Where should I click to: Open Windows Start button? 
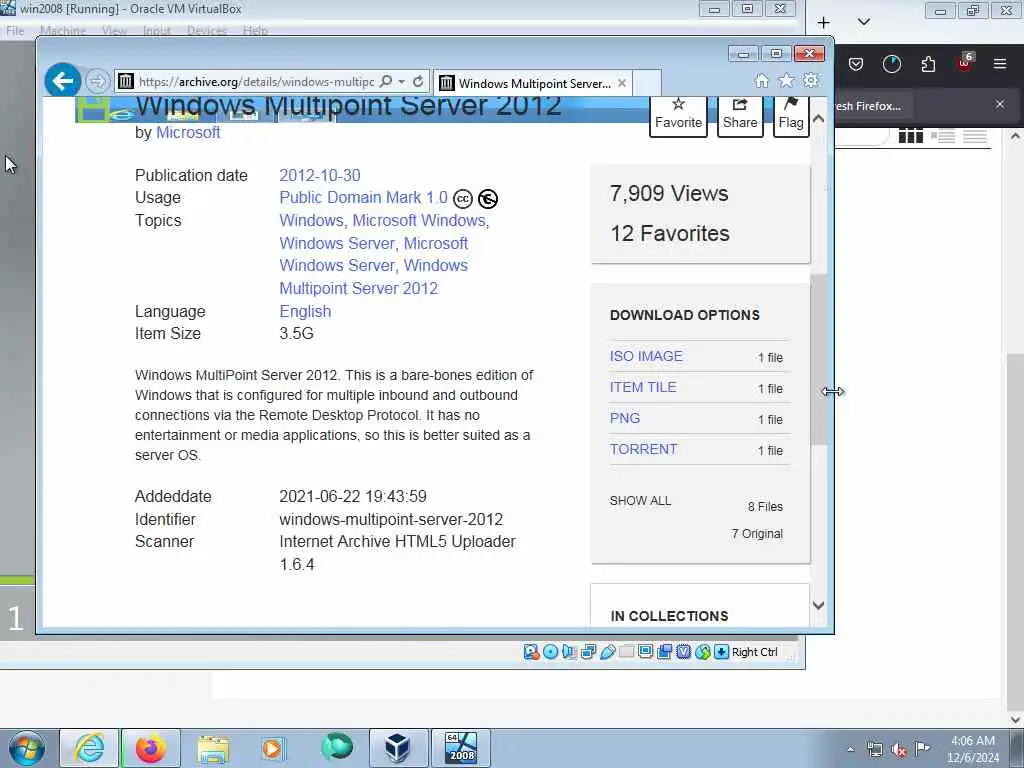(x=27, y=748)
